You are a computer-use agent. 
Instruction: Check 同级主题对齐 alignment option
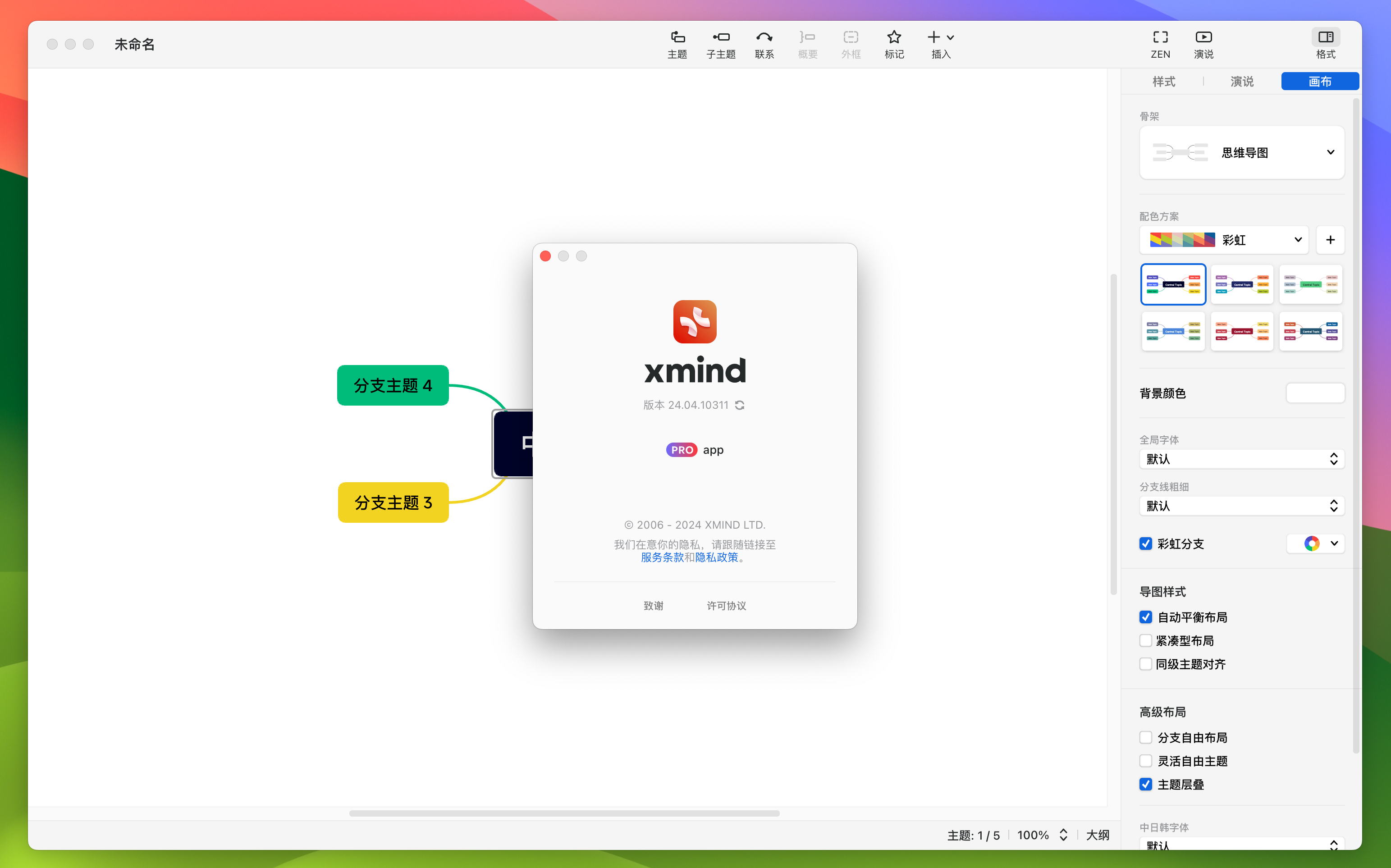(x=1146, y=664)
